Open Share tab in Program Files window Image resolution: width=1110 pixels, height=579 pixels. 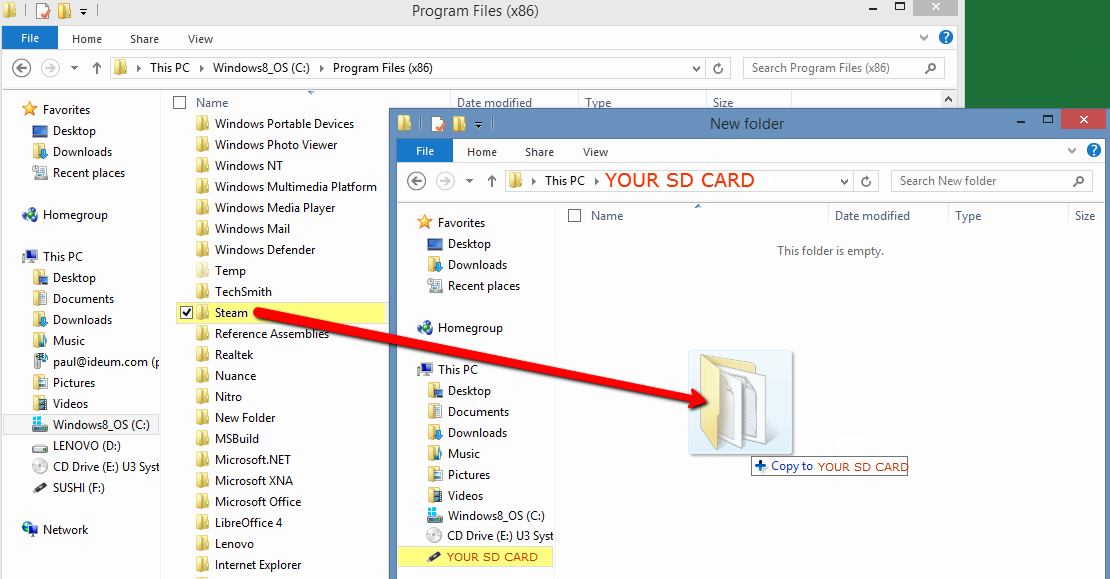coord(144,39)
